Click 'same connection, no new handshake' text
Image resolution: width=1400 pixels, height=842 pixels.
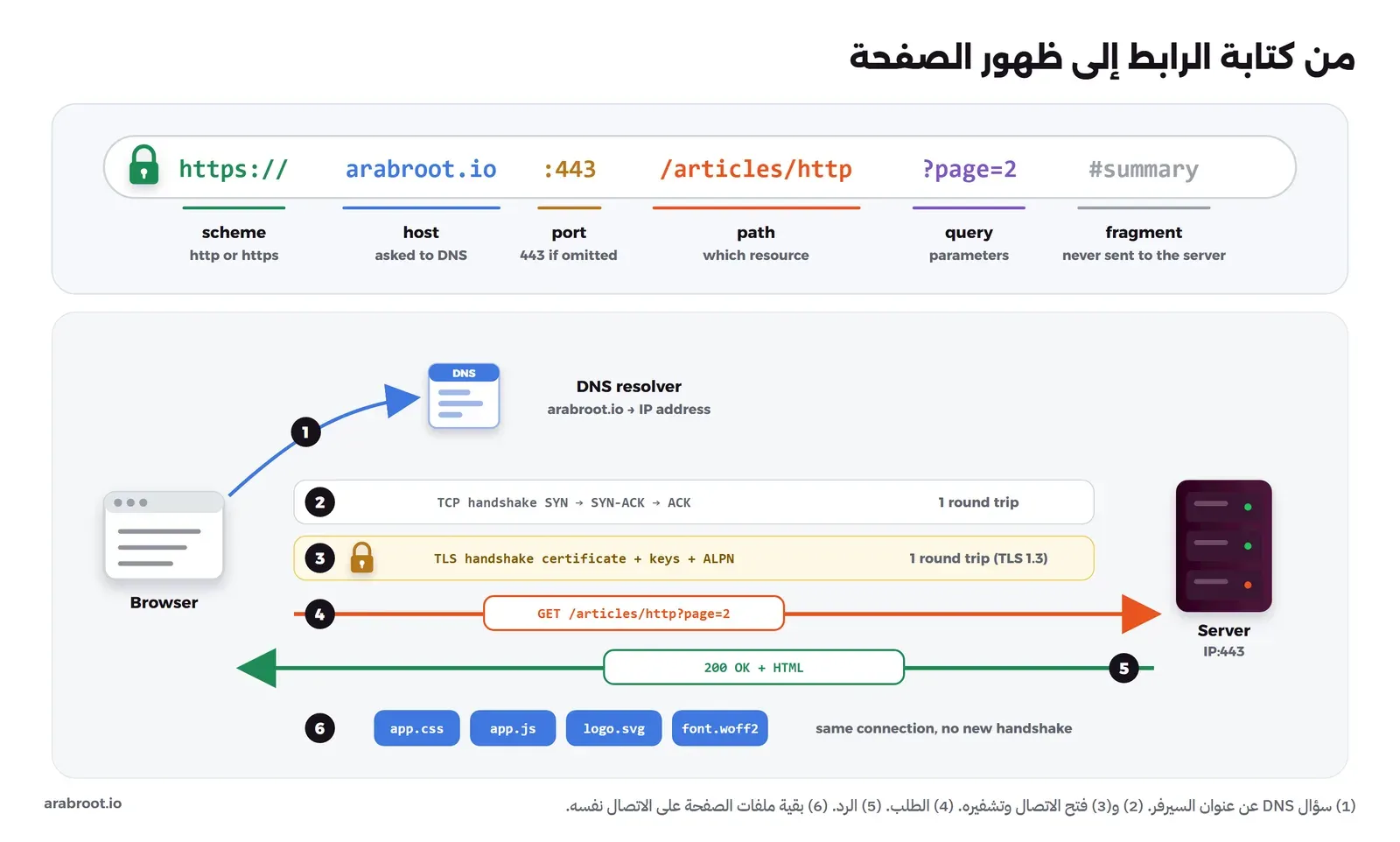point(943,728)
